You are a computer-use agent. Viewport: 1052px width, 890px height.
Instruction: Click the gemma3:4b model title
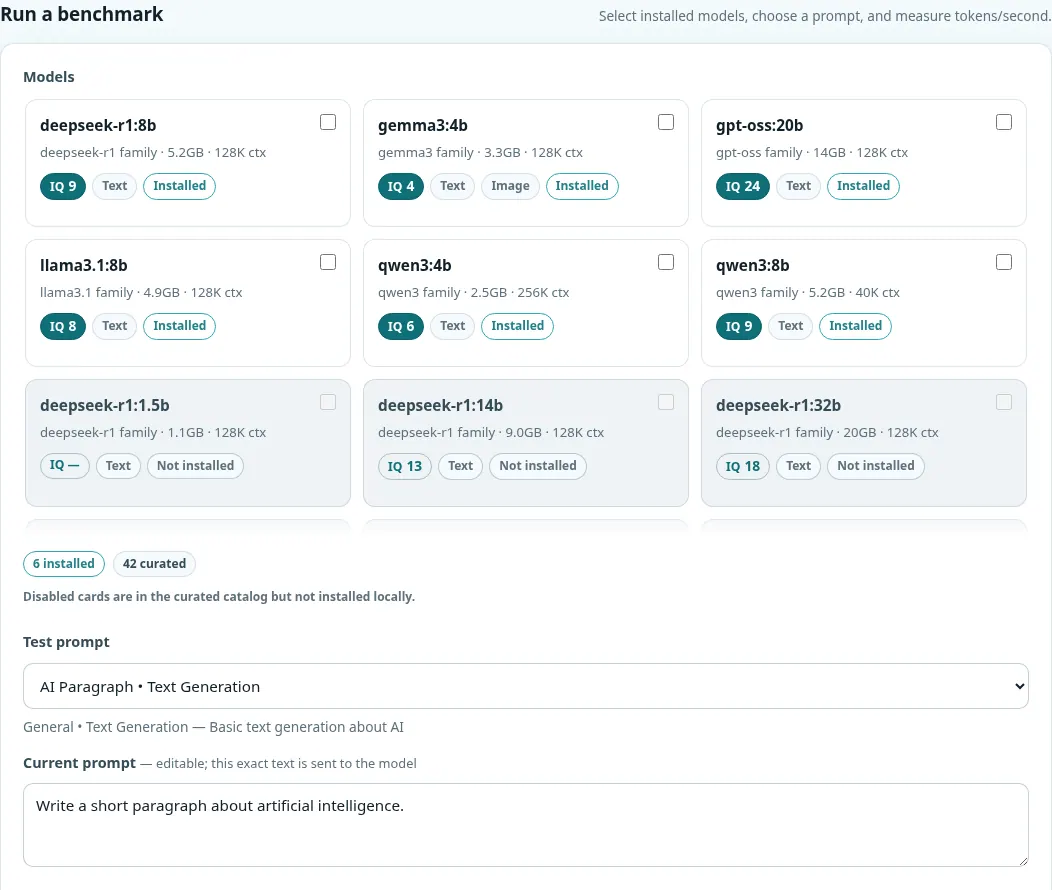[423, 125]
